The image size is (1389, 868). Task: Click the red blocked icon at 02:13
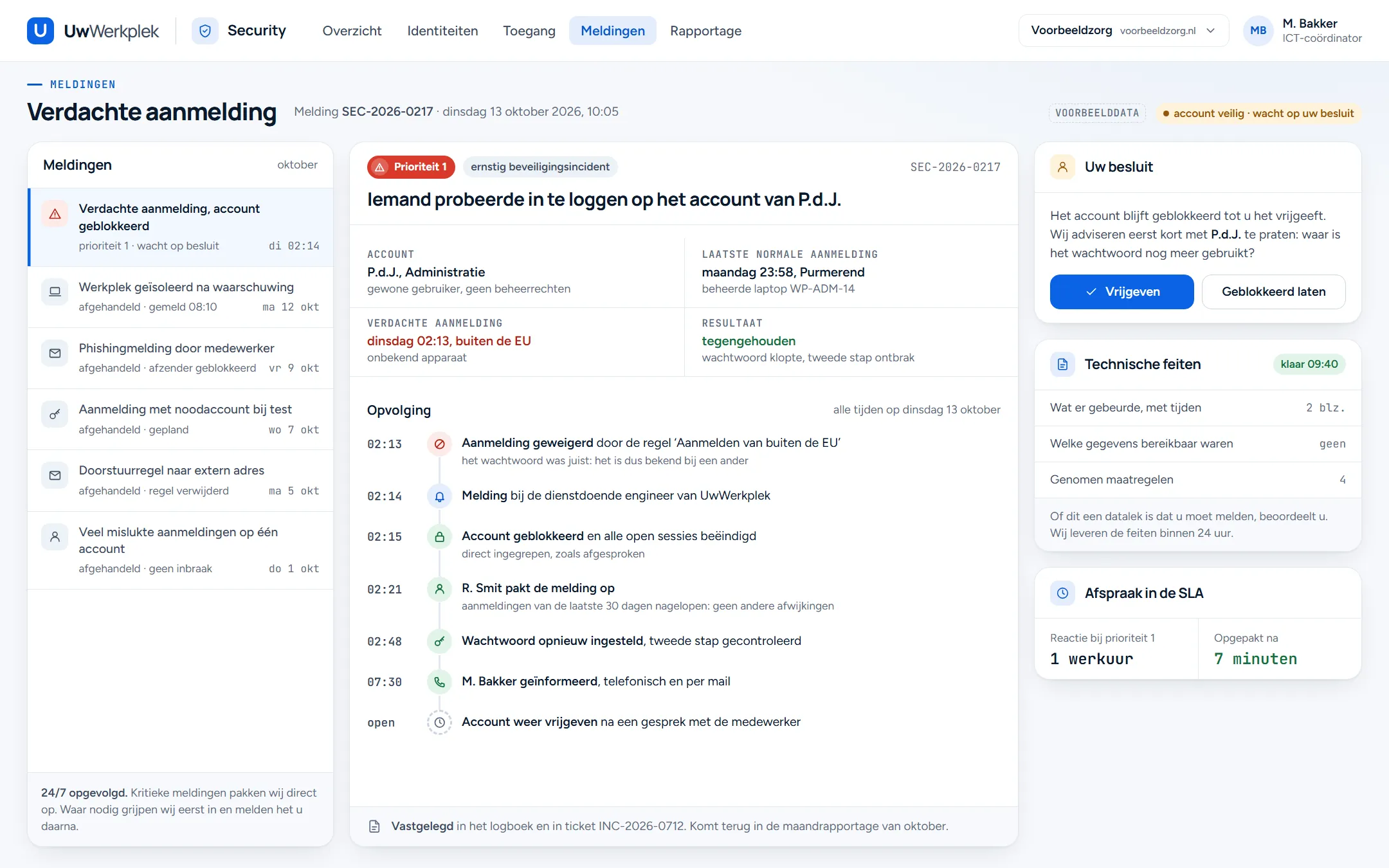pos(440,444)
